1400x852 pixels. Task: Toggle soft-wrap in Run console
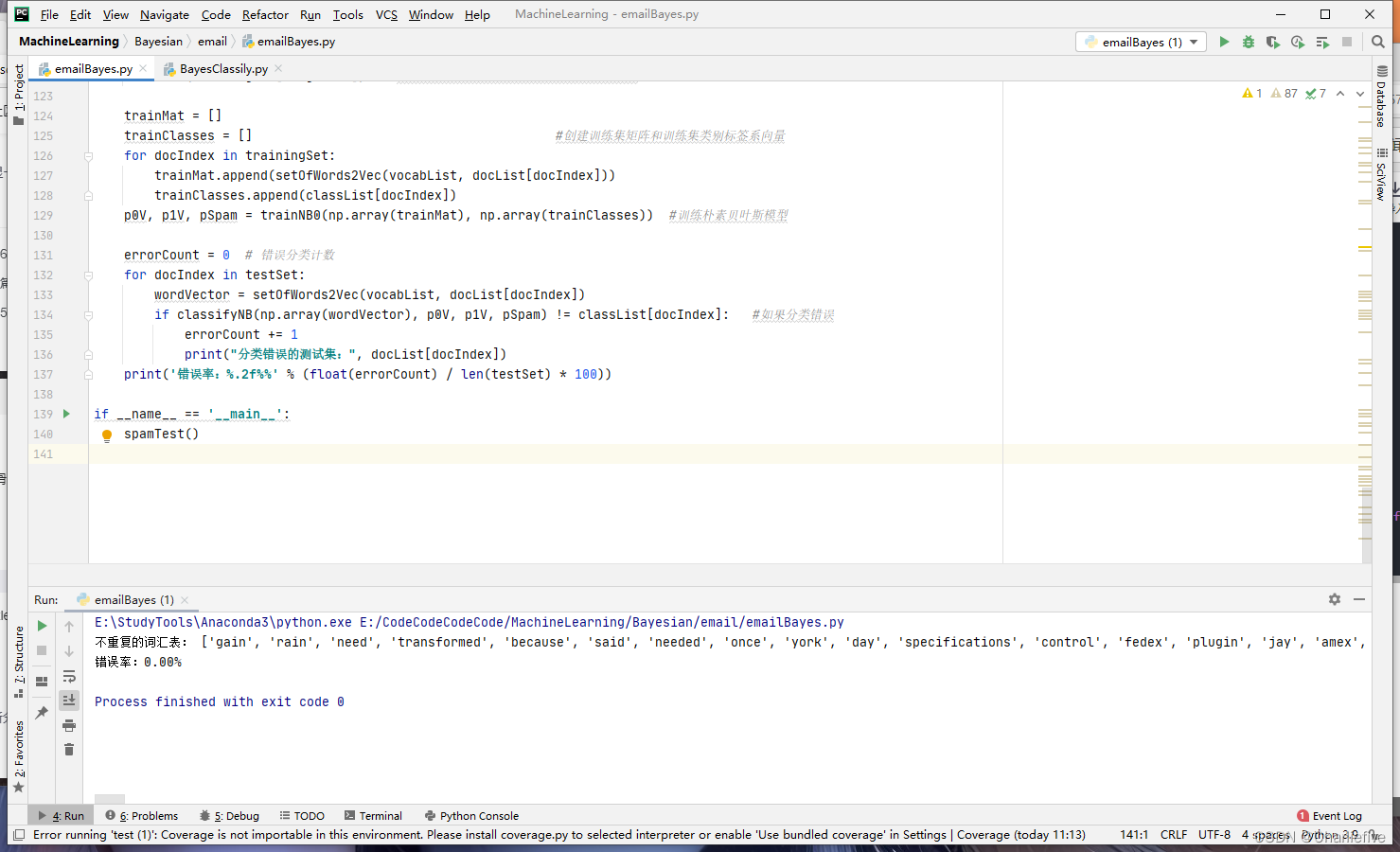click(x=69, y=676)
